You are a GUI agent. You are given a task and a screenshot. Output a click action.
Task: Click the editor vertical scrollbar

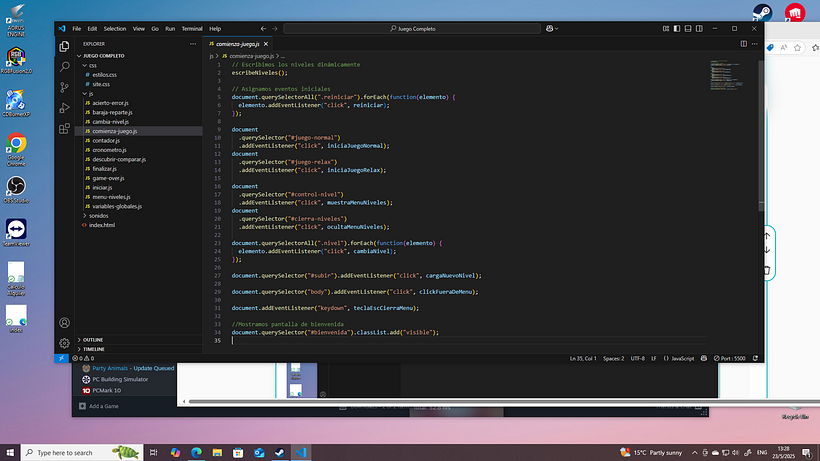click(761, 136)
